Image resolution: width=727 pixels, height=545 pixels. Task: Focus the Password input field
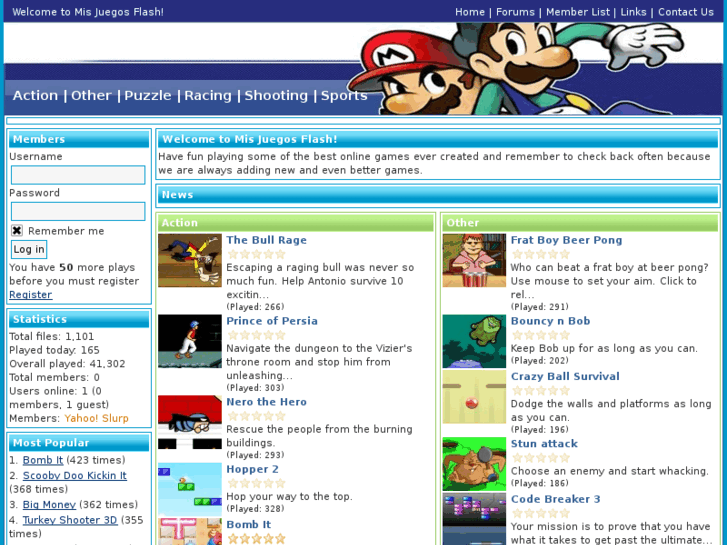click(78, 212)
